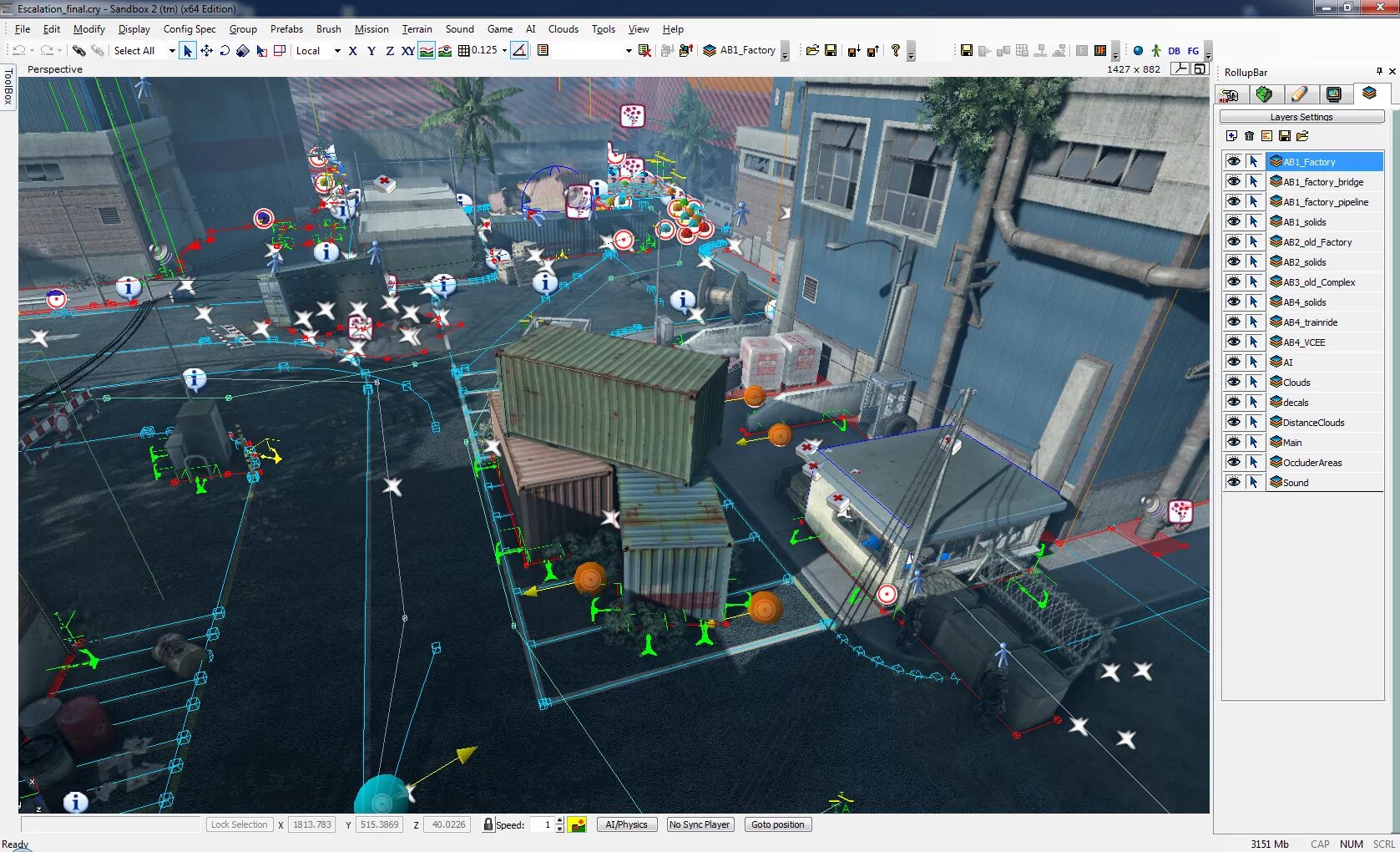Open the Prefabs menu
Screen dimensions: 1400x852
[x=286, y=29]
